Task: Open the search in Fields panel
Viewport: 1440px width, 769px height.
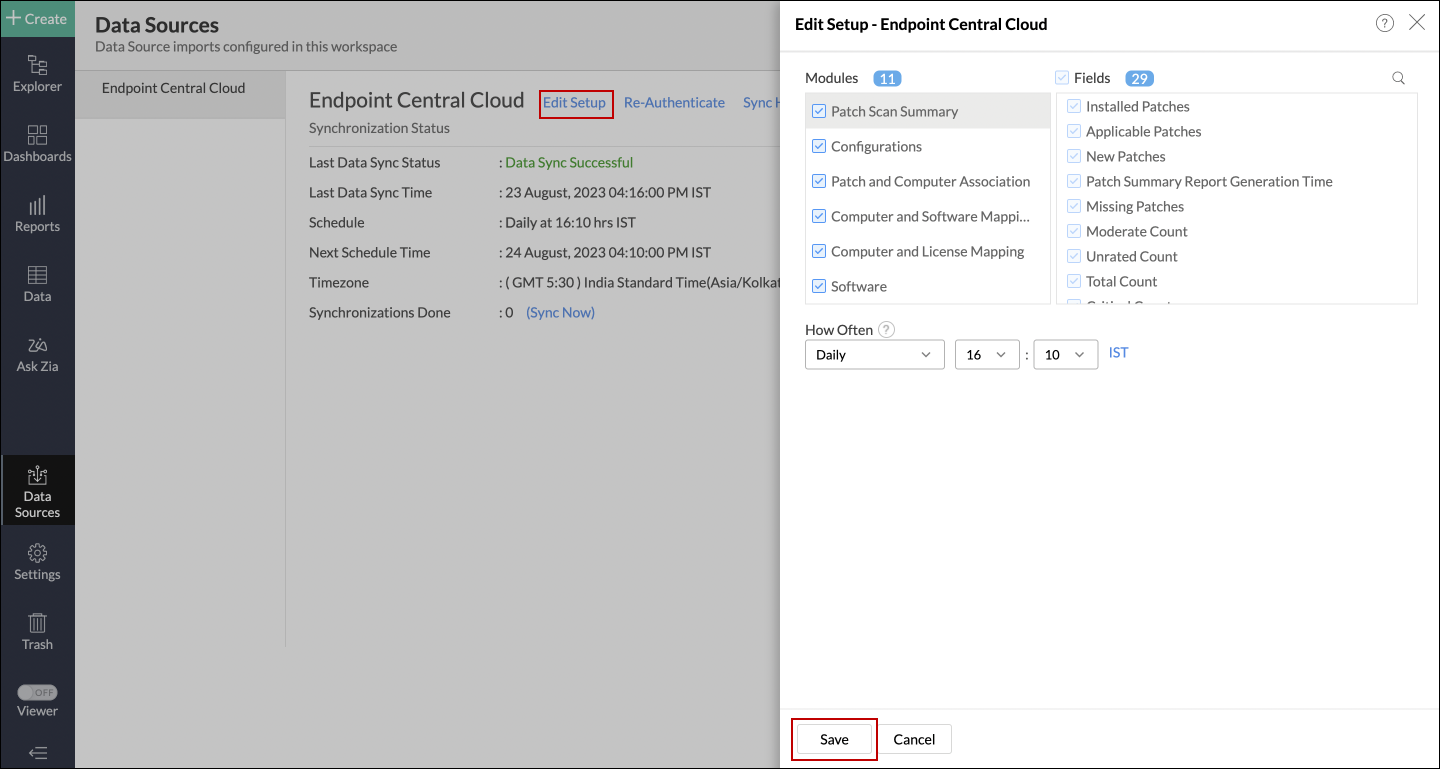Action: point(1397,77)
